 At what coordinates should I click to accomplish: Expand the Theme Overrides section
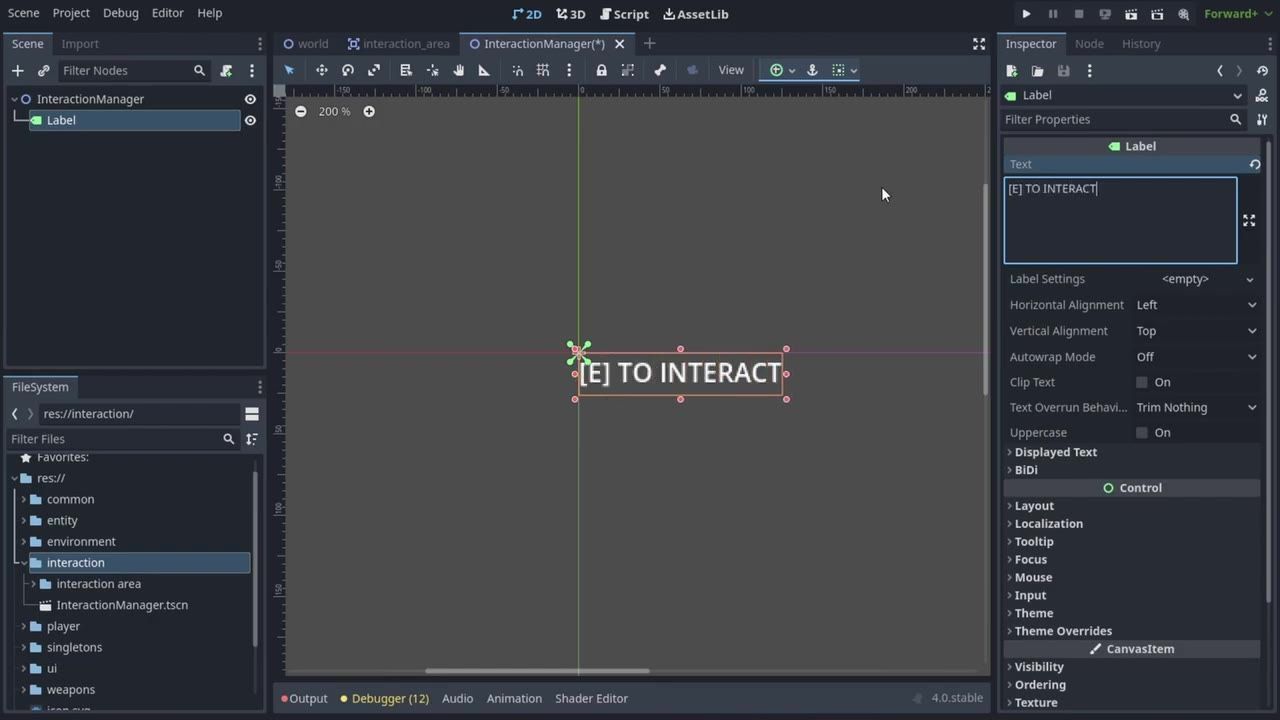tap(1062, 631)
